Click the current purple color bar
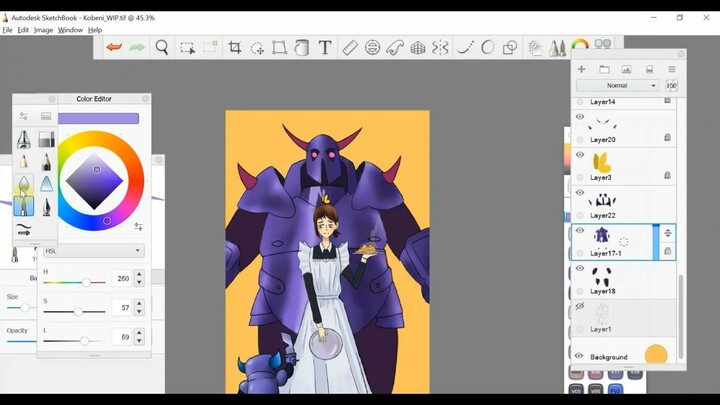The width and height of the screenshot is (720, 405). pyautogui.click(x=98, y=118)
